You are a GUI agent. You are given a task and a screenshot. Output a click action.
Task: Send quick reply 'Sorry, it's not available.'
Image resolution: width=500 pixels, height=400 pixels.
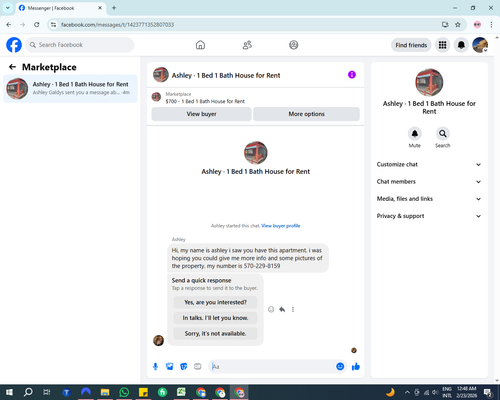pos(215,333)
